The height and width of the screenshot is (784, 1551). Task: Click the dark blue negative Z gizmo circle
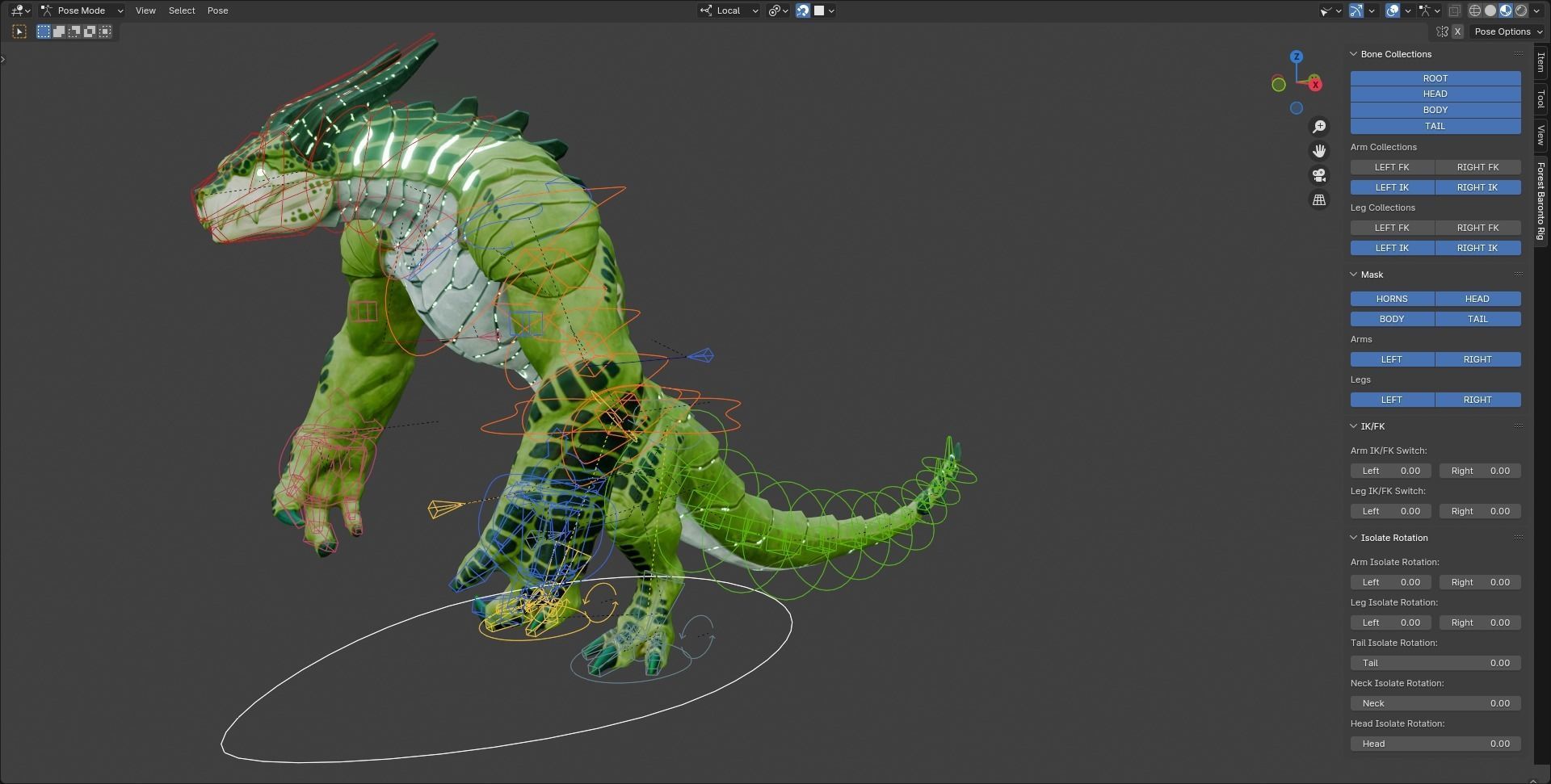[x=1297, y=108]
